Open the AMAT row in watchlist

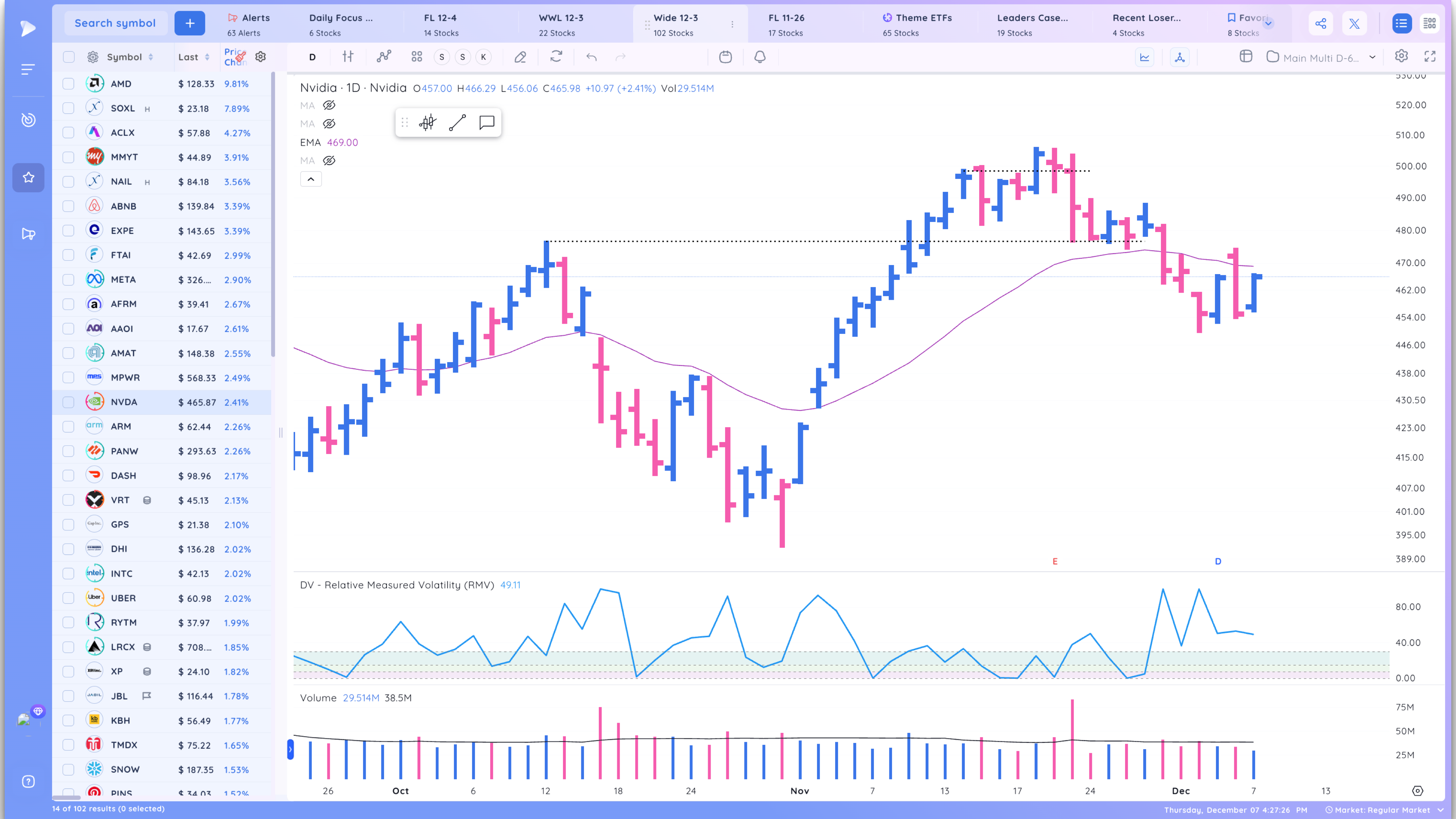(162, 353)
